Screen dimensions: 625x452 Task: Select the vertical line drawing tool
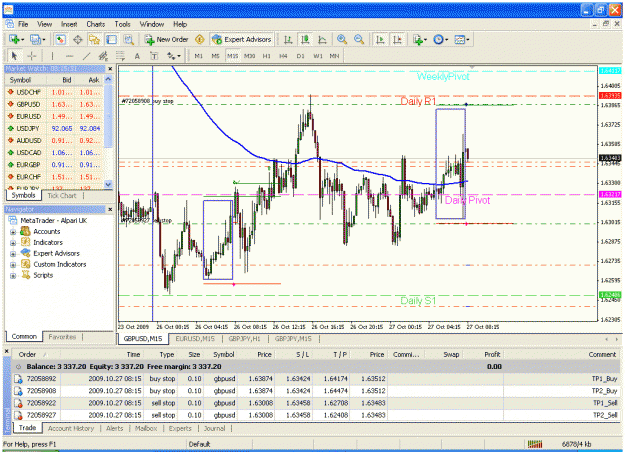pos(52,56)
